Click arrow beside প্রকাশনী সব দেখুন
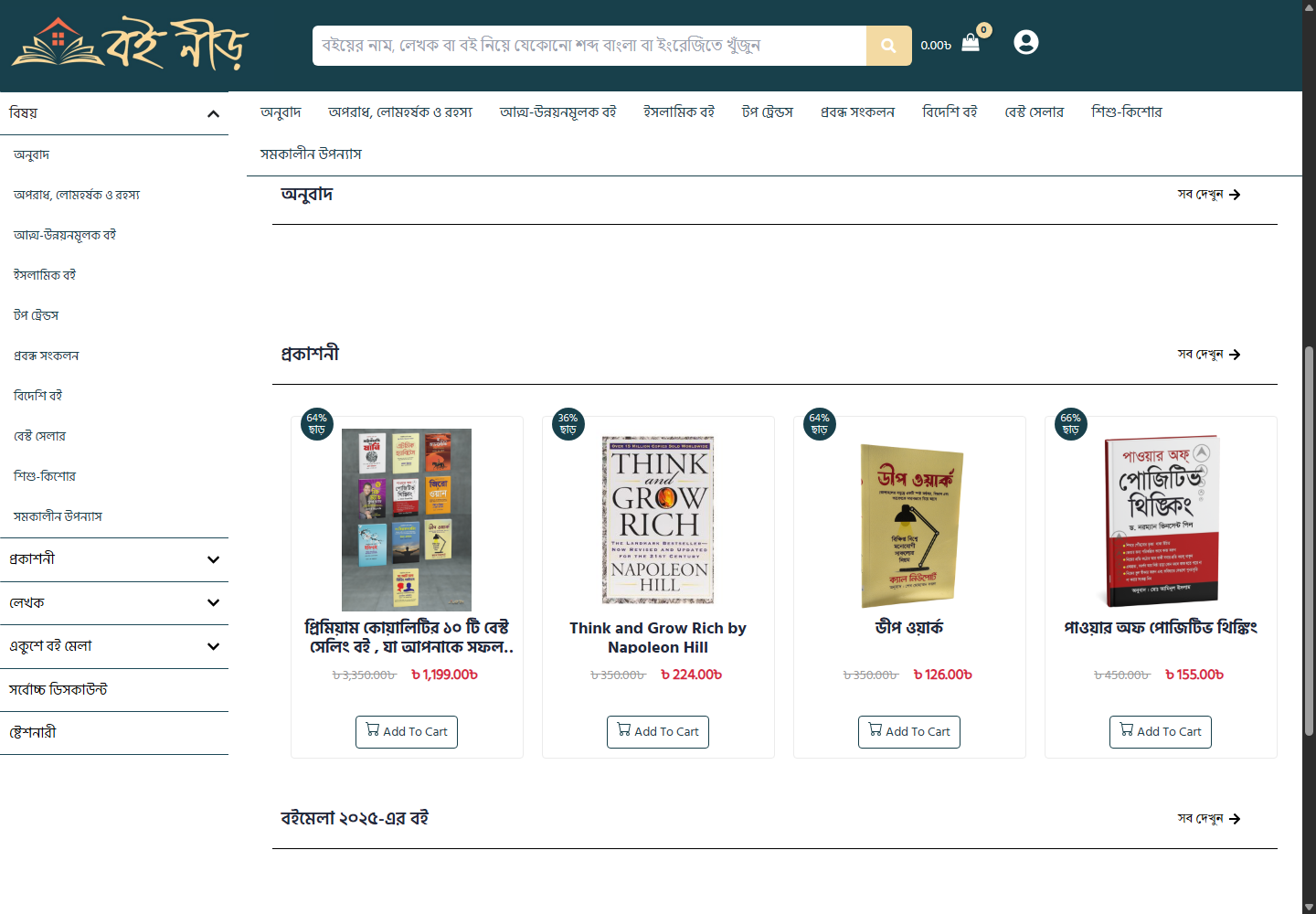This screenshot has height=914, width=1316. click(1235, 355)
